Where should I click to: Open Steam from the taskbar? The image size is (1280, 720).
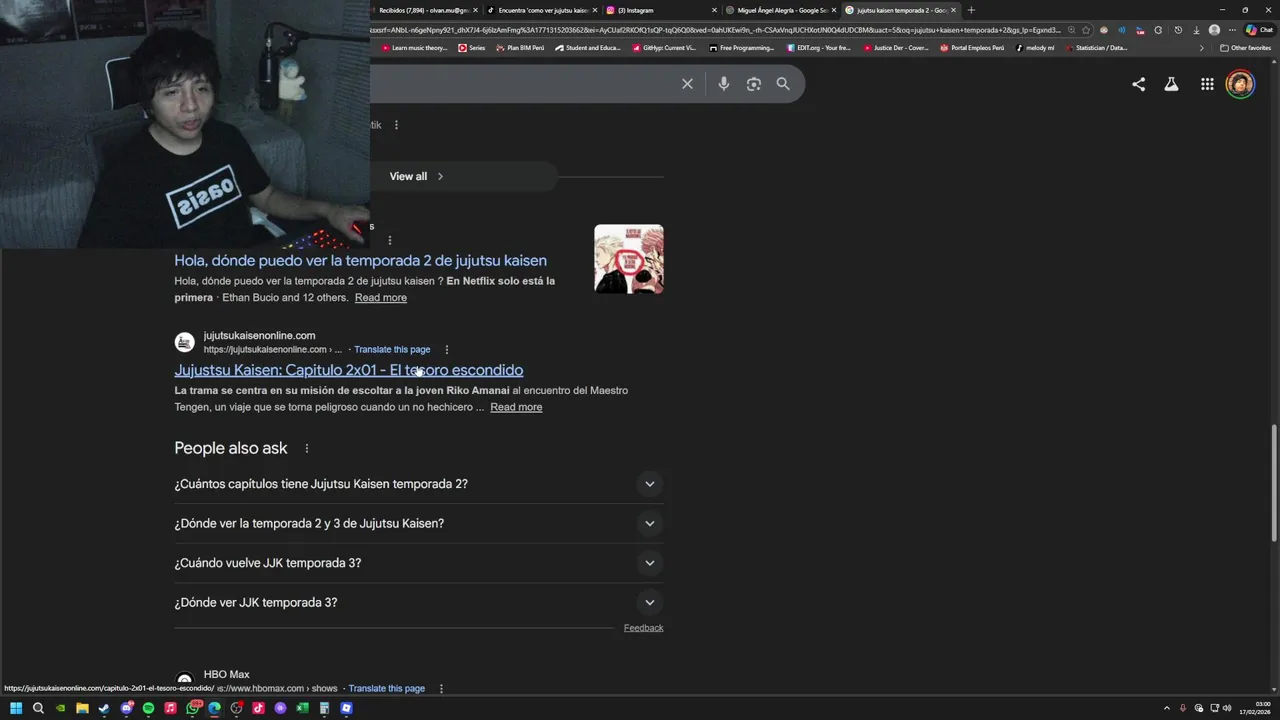click(x=104, y=708)
